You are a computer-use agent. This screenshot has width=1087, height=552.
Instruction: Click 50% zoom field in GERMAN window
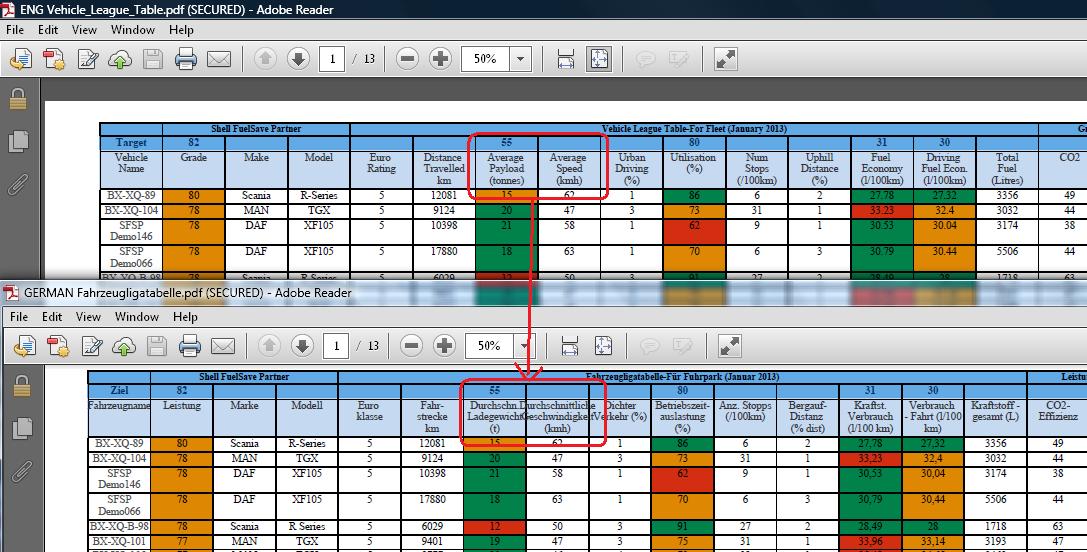489,345
